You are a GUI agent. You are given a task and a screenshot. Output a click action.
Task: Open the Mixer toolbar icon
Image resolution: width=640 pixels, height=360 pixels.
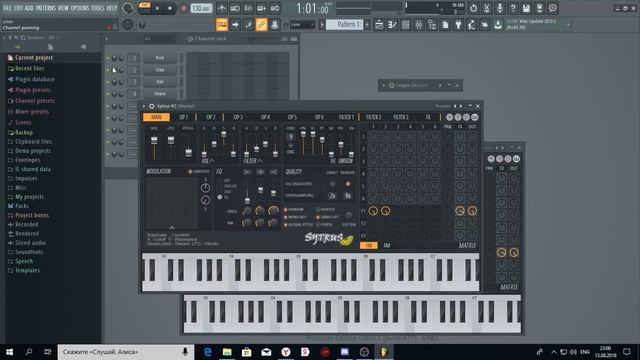pos(418,25)
